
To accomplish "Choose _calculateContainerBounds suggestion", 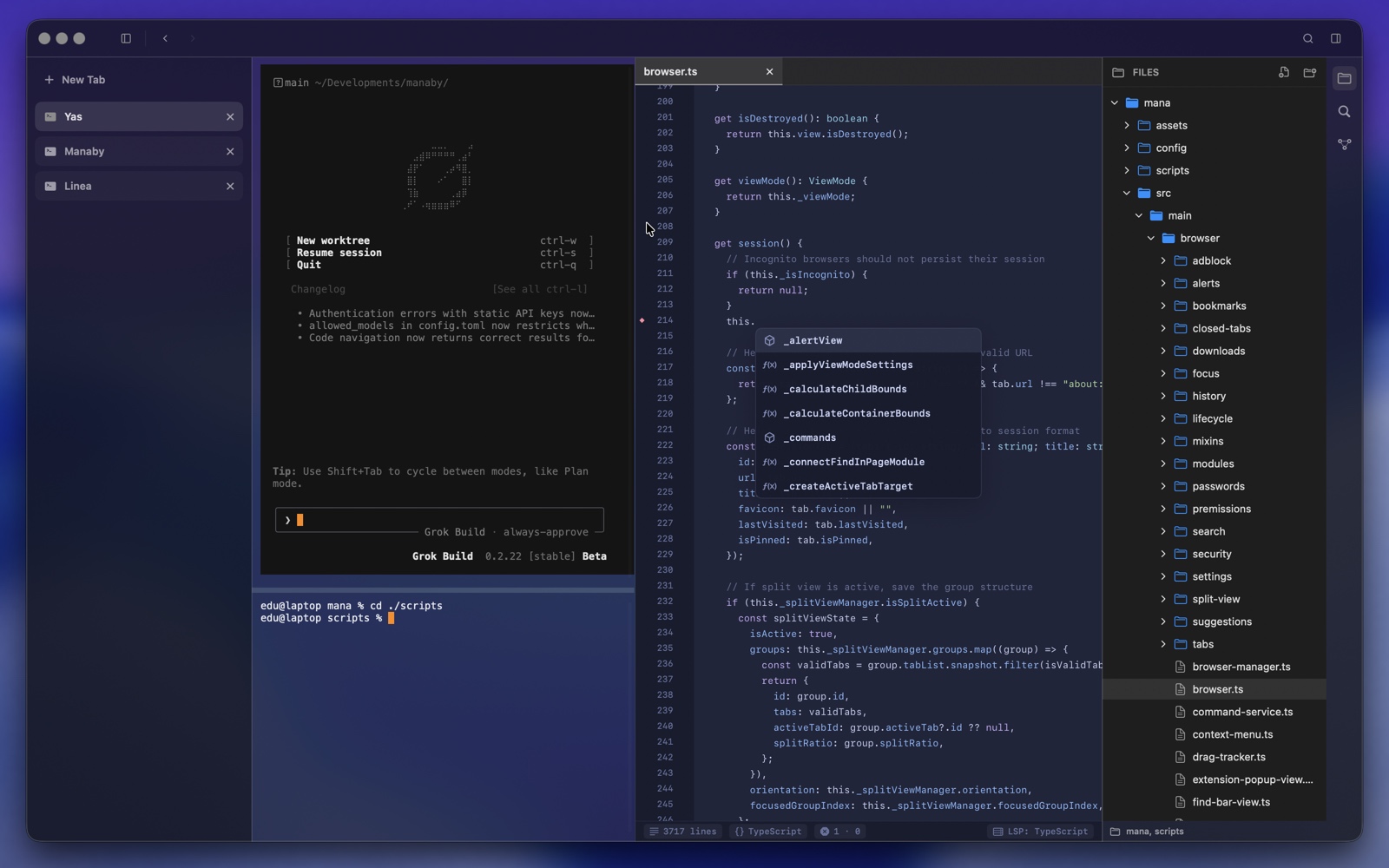I will tap(868, 413).
